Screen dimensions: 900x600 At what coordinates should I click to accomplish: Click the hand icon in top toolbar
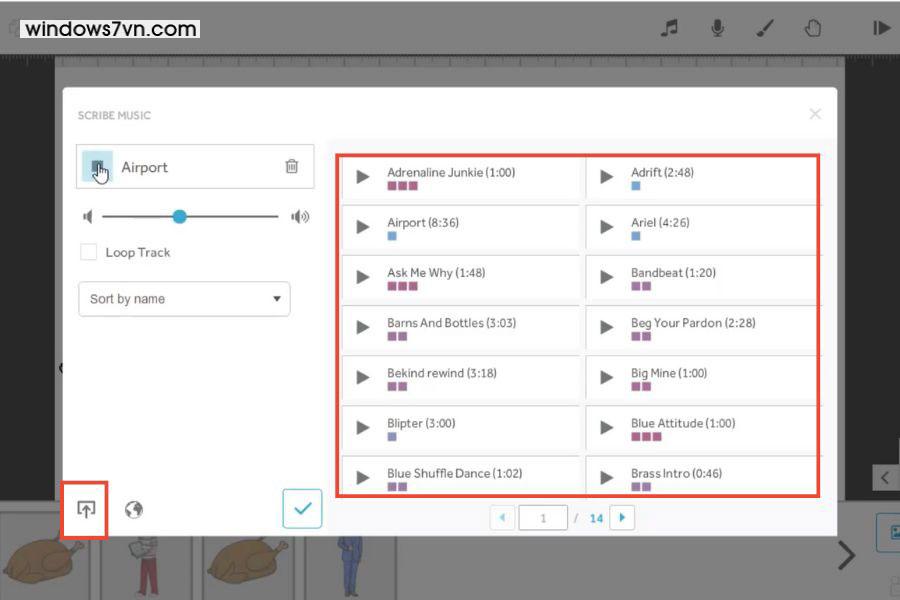point(813,28)
